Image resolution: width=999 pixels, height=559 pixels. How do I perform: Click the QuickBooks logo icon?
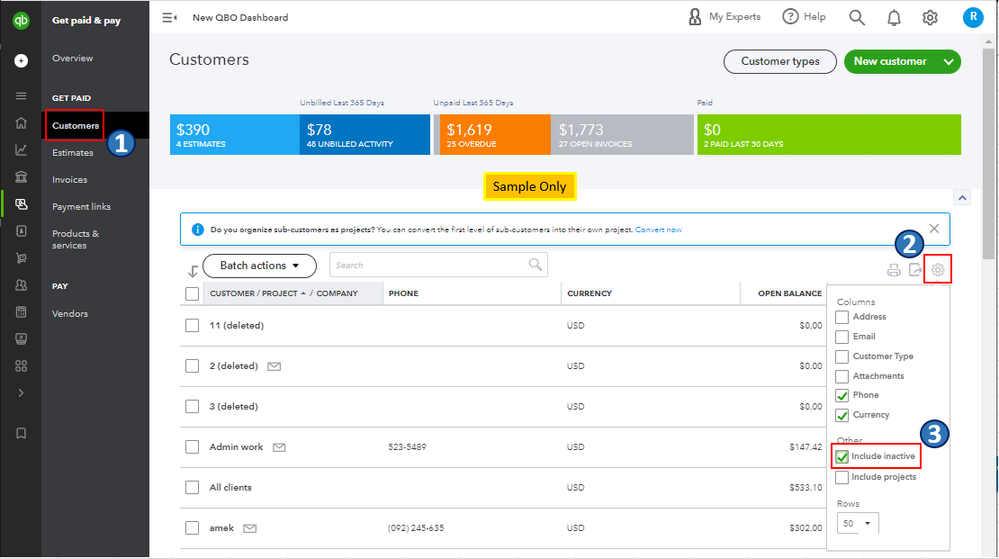[20, 19]
